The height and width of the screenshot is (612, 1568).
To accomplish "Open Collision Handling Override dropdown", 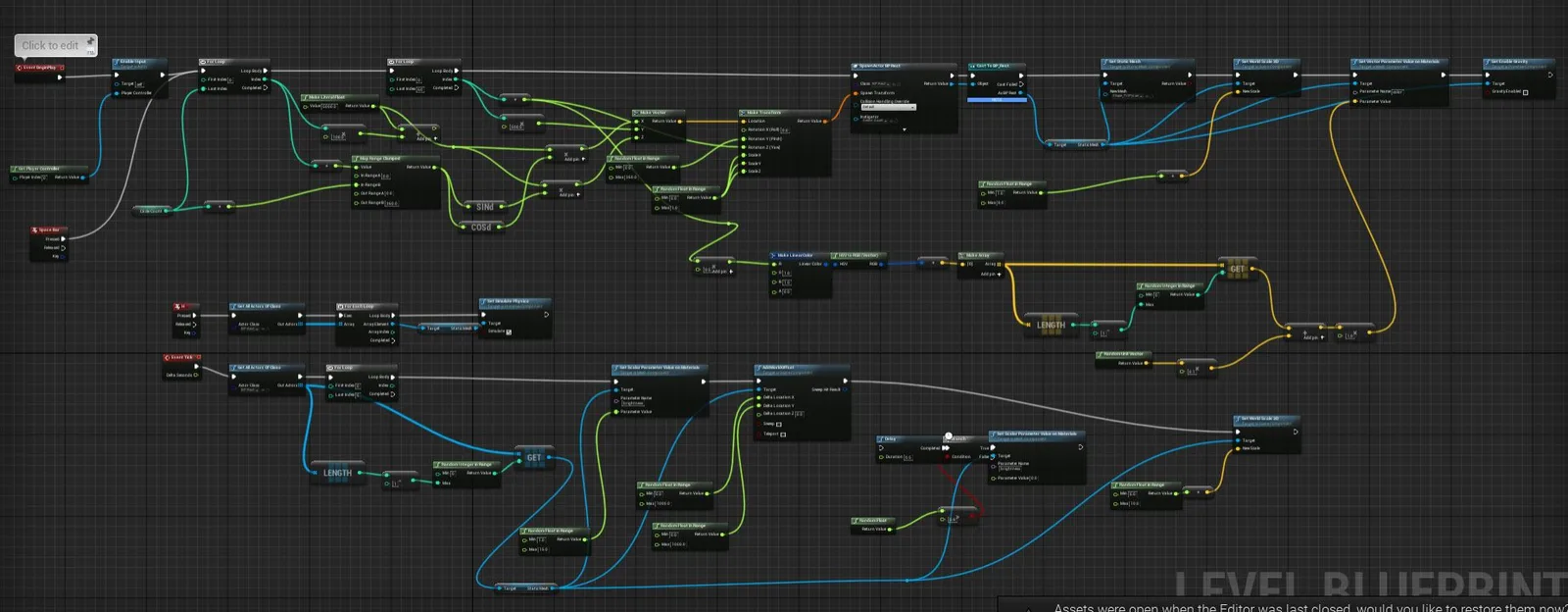I will [888, 107].
